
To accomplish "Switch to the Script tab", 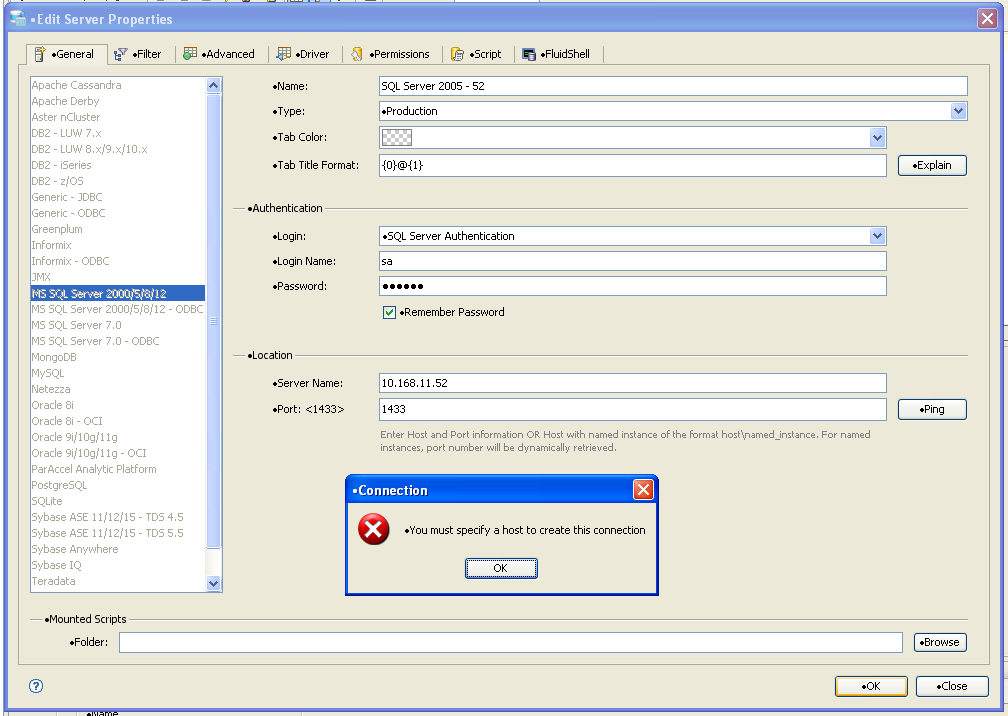I will click(x=476, y=55).
